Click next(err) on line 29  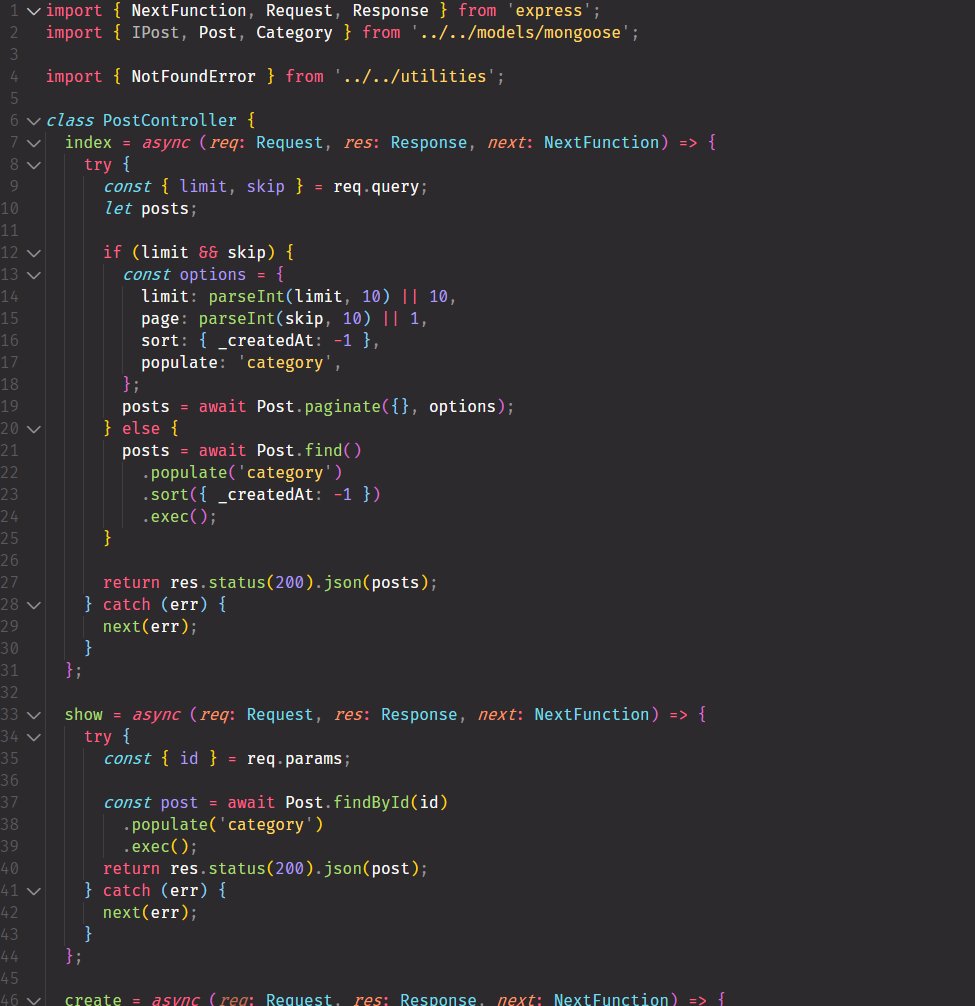[146, 627]
